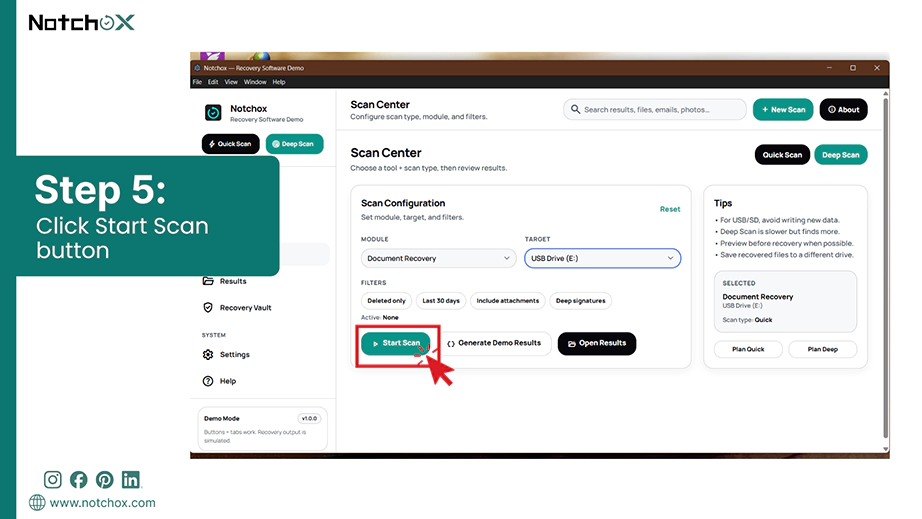Viewport: 922px width, 519px height.
Task: Open Pinterest social icon
Action: click(x=105, y=480)
